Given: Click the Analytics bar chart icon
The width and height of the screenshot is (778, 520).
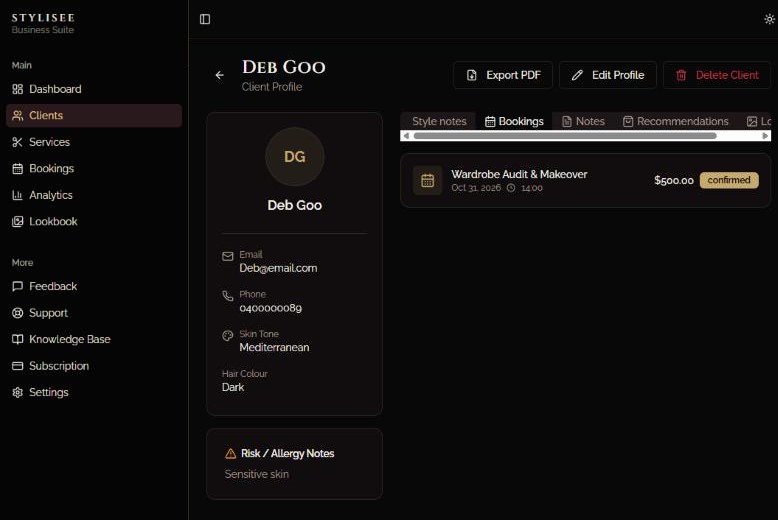Looking at the screenshot, I should (17, 195).
